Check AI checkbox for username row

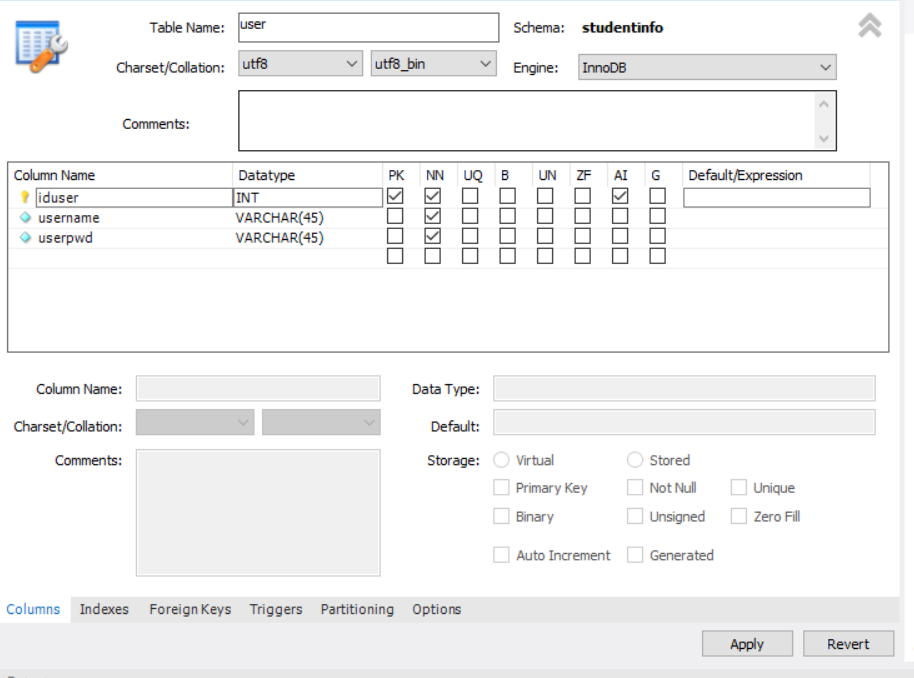620,216
